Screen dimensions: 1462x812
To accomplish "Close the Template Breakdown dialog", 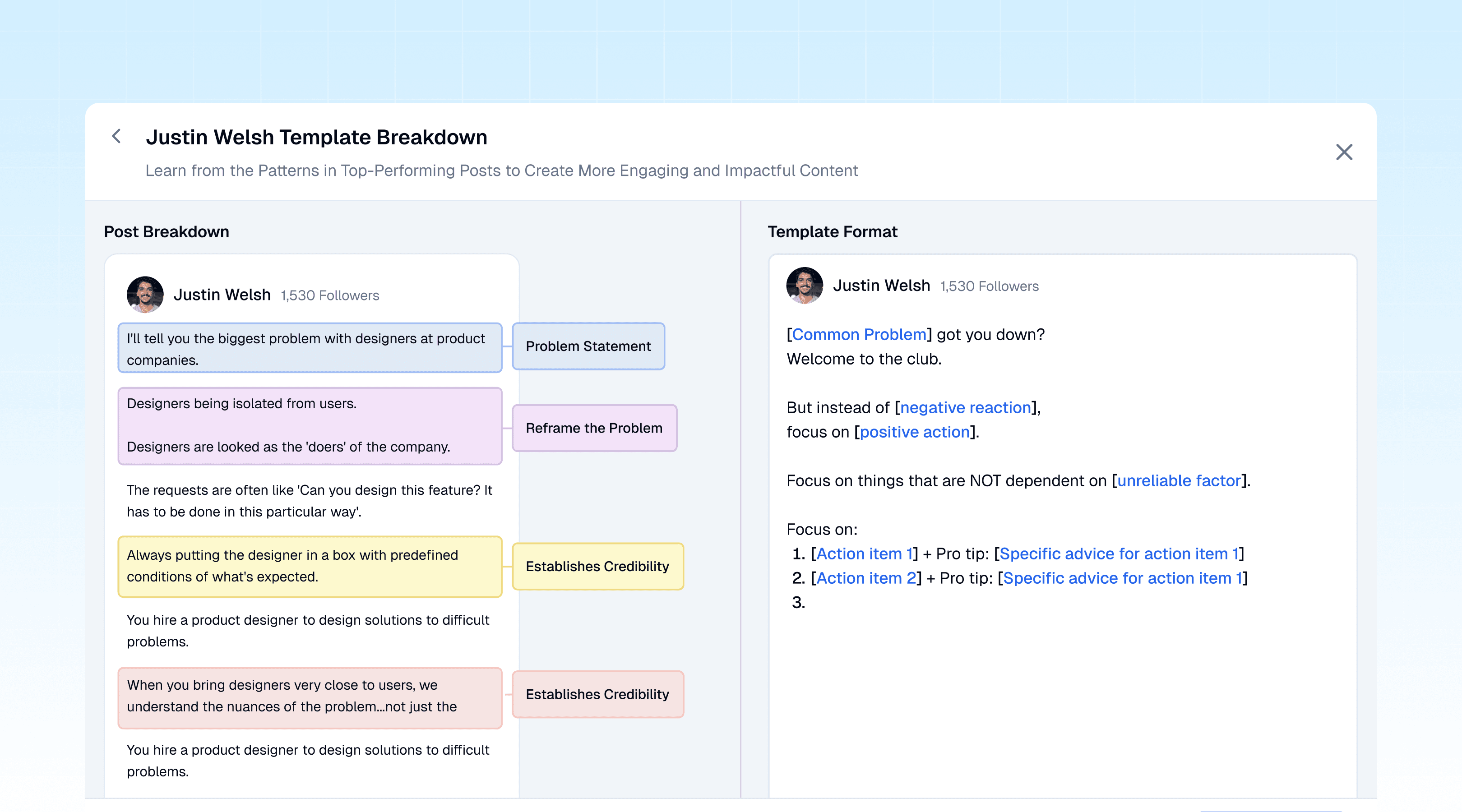I will point(1344,152).
